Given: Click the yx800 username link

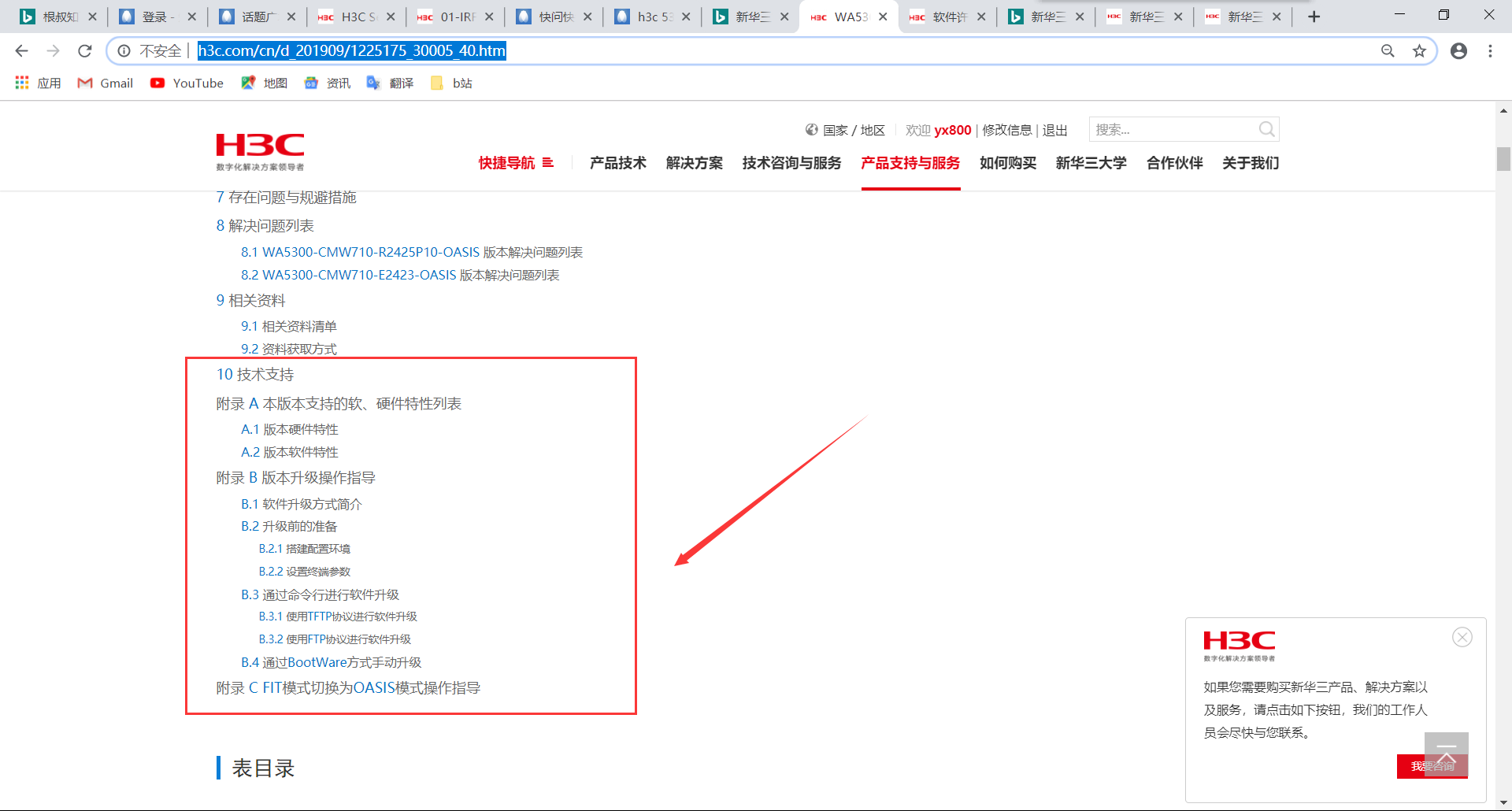Looking at the screenshot, I should coord(953,130).
